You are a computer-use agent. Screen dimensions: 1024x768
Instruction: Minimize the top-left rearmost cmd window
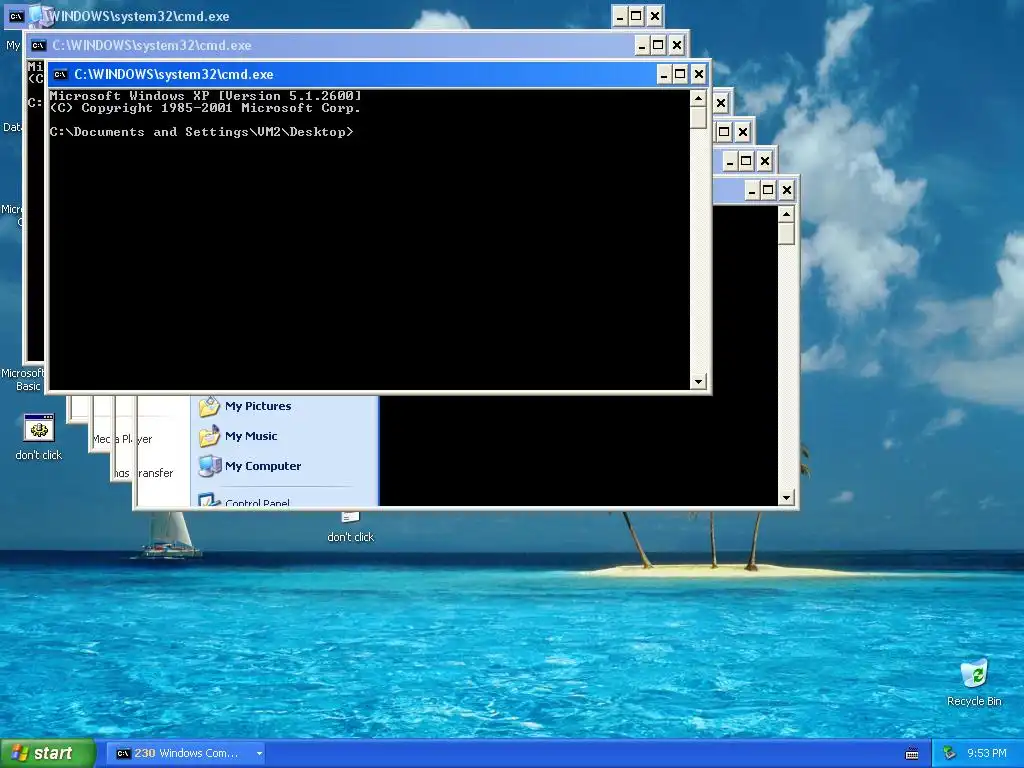pyautogui.click(x=620, y=16)
